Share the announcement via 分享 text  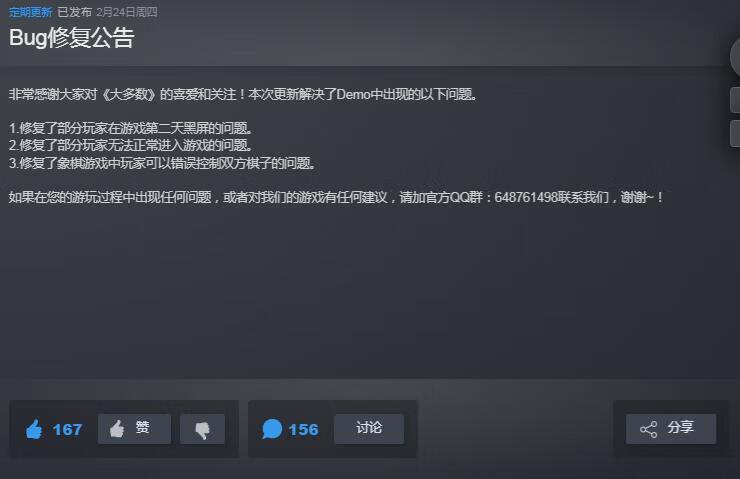pyautogui.click(x=681, y=428)
